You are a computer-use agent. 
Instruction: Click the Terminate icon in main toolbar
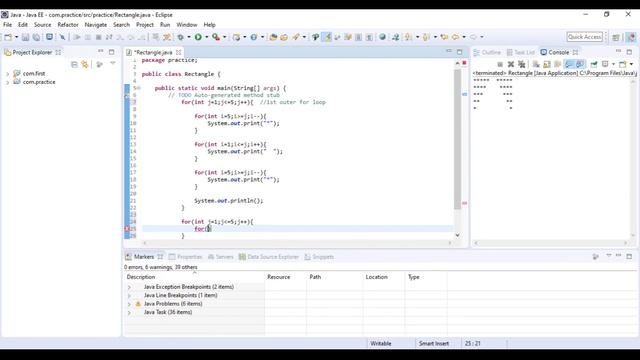point(98,37)
